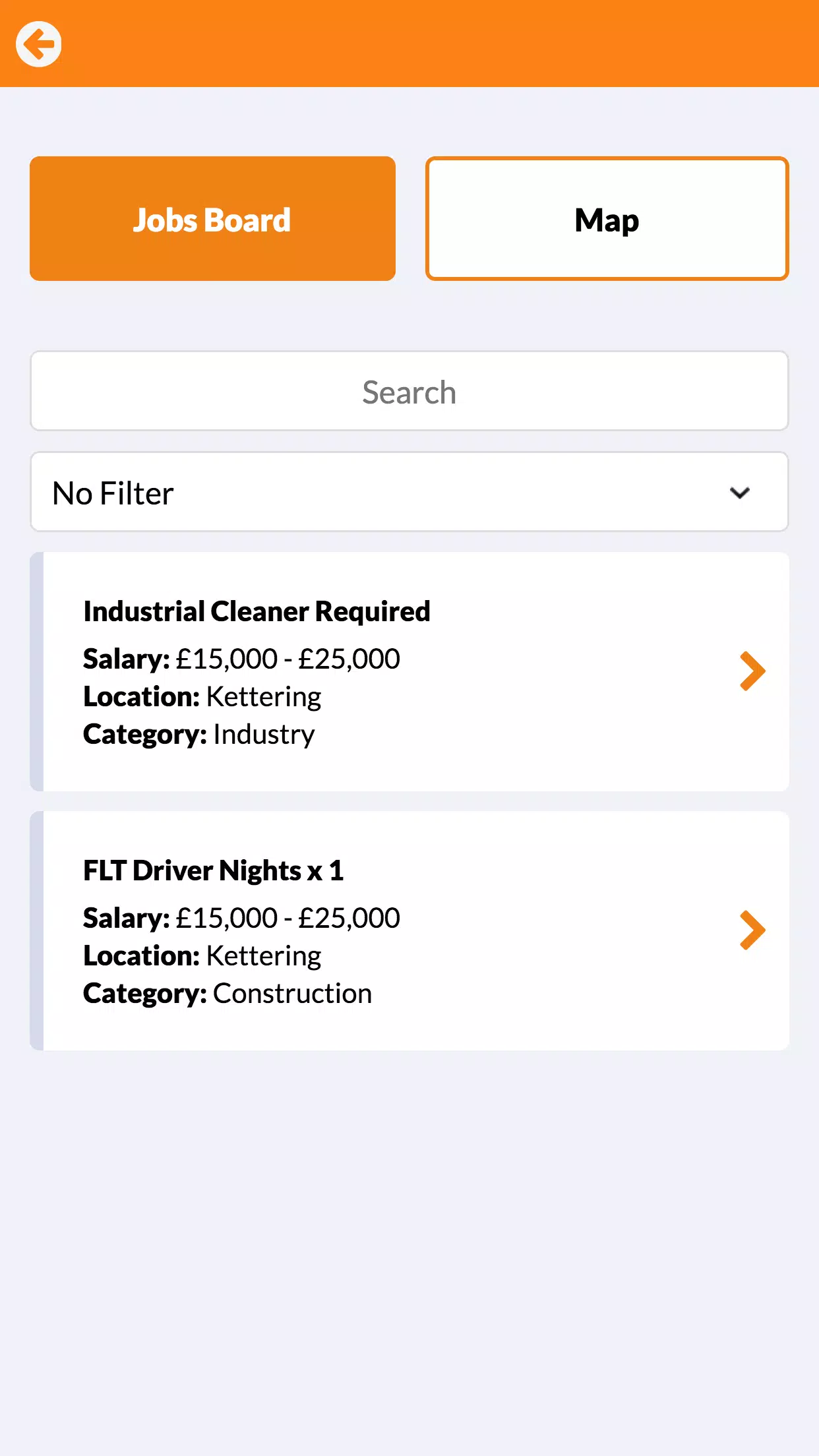
Task: Click the Industrial Cleaner salary line
Action: pos(241,659)
